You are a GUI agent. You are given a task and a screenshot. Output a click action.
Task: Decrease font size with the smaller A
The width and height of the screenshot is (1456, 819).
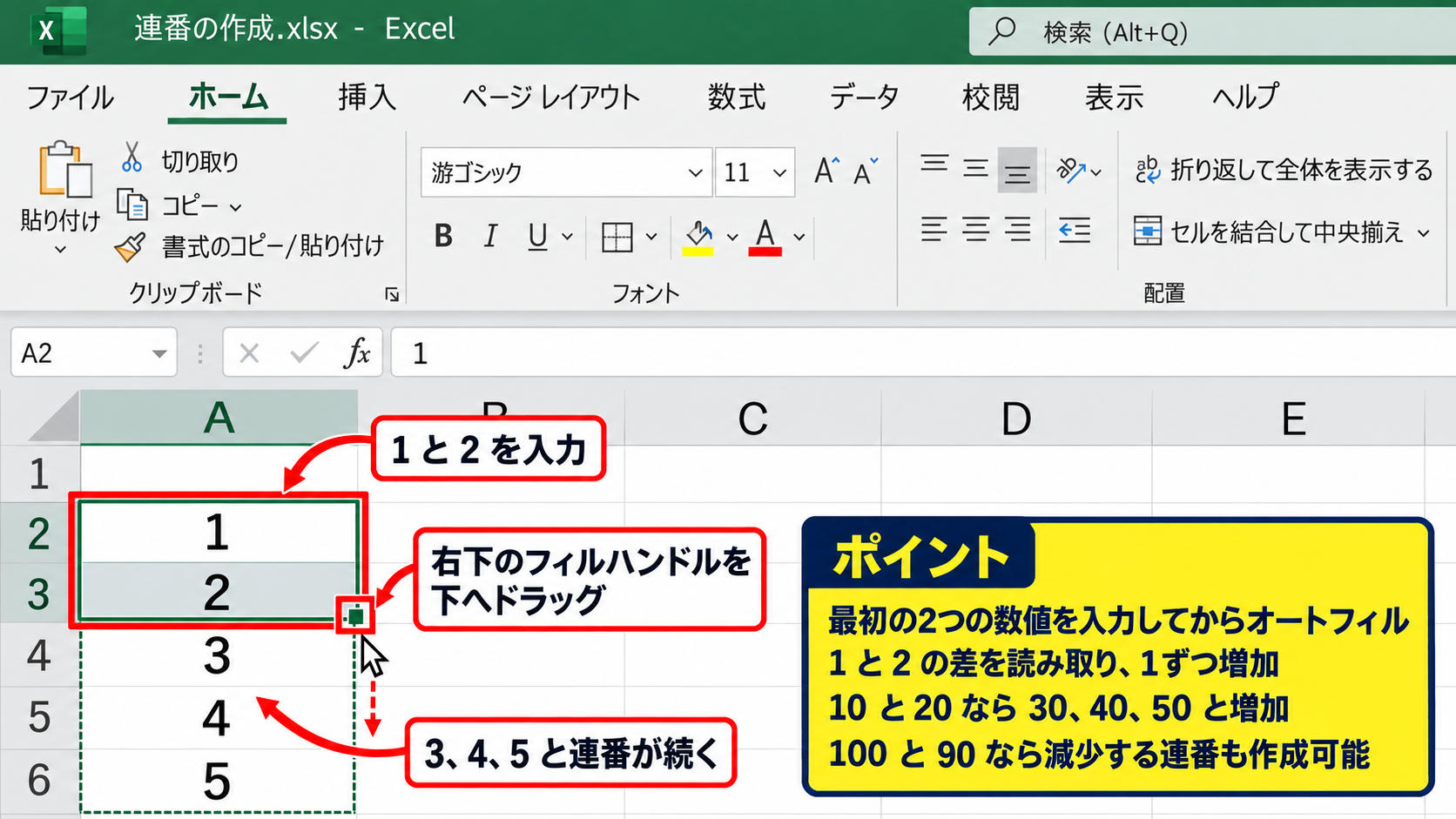pyautogui.click(x=866, y=171)
